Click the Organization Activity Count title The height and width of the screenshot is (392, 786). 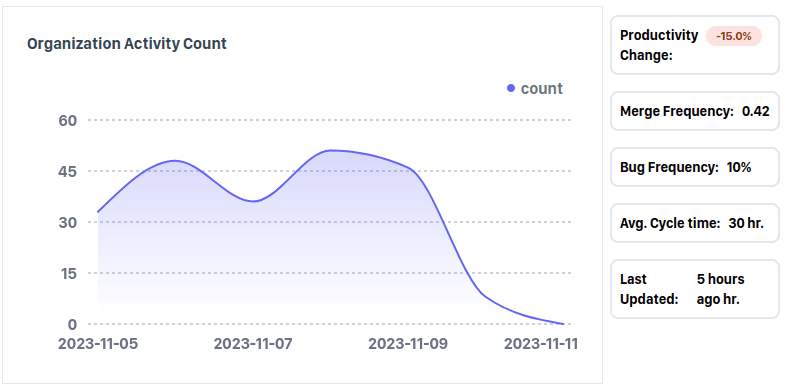pos(127,44)
